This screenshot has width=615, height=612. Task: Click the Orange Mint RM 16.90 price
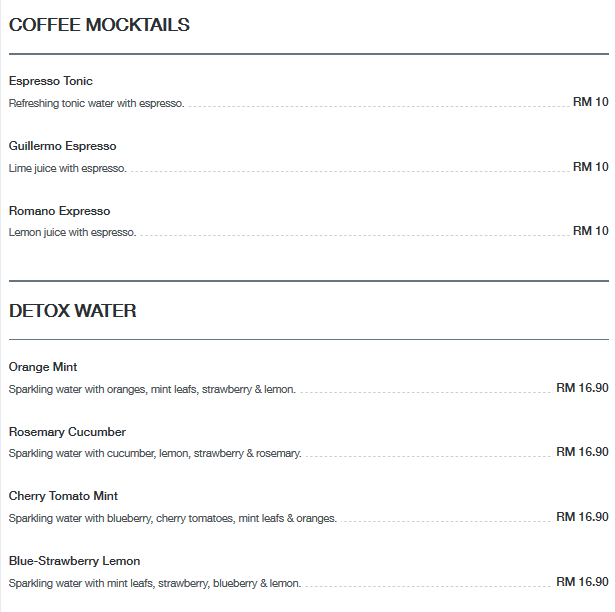pyautogui.click(x=582, y=388)
